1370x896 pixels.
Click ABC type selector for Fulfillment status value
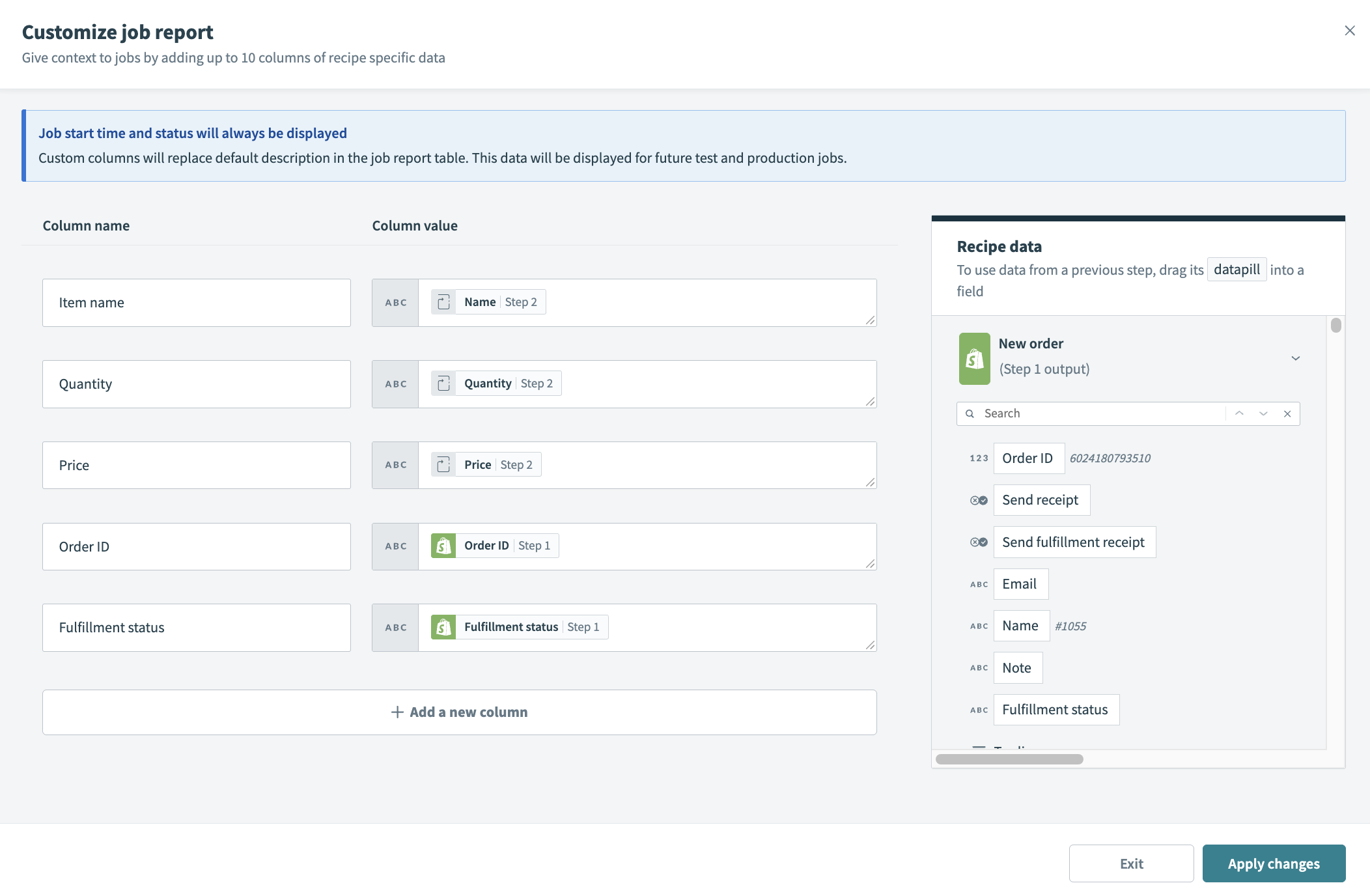[x=395, y=628]
